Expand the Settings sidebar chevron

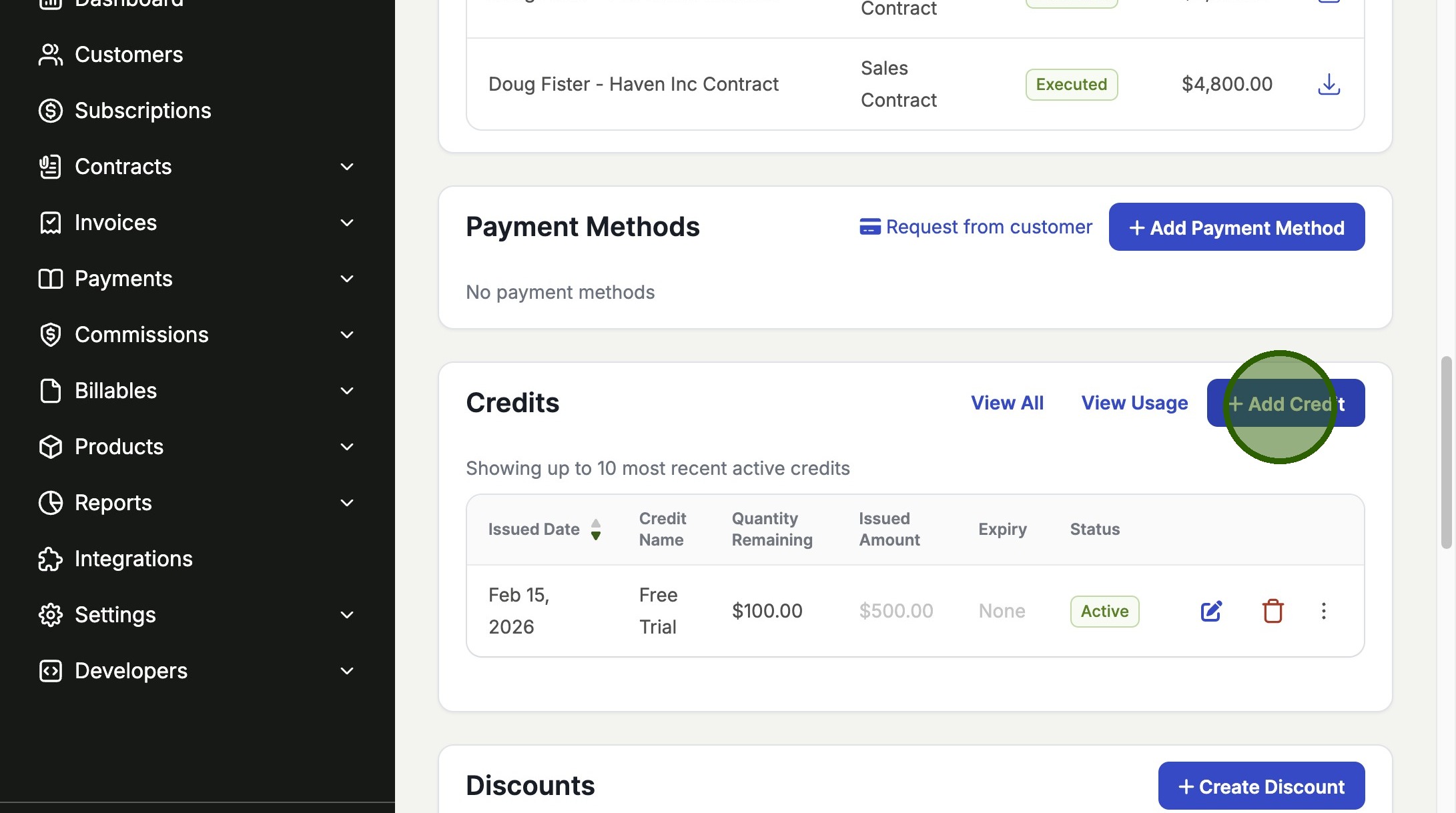[x=346, y=615]
